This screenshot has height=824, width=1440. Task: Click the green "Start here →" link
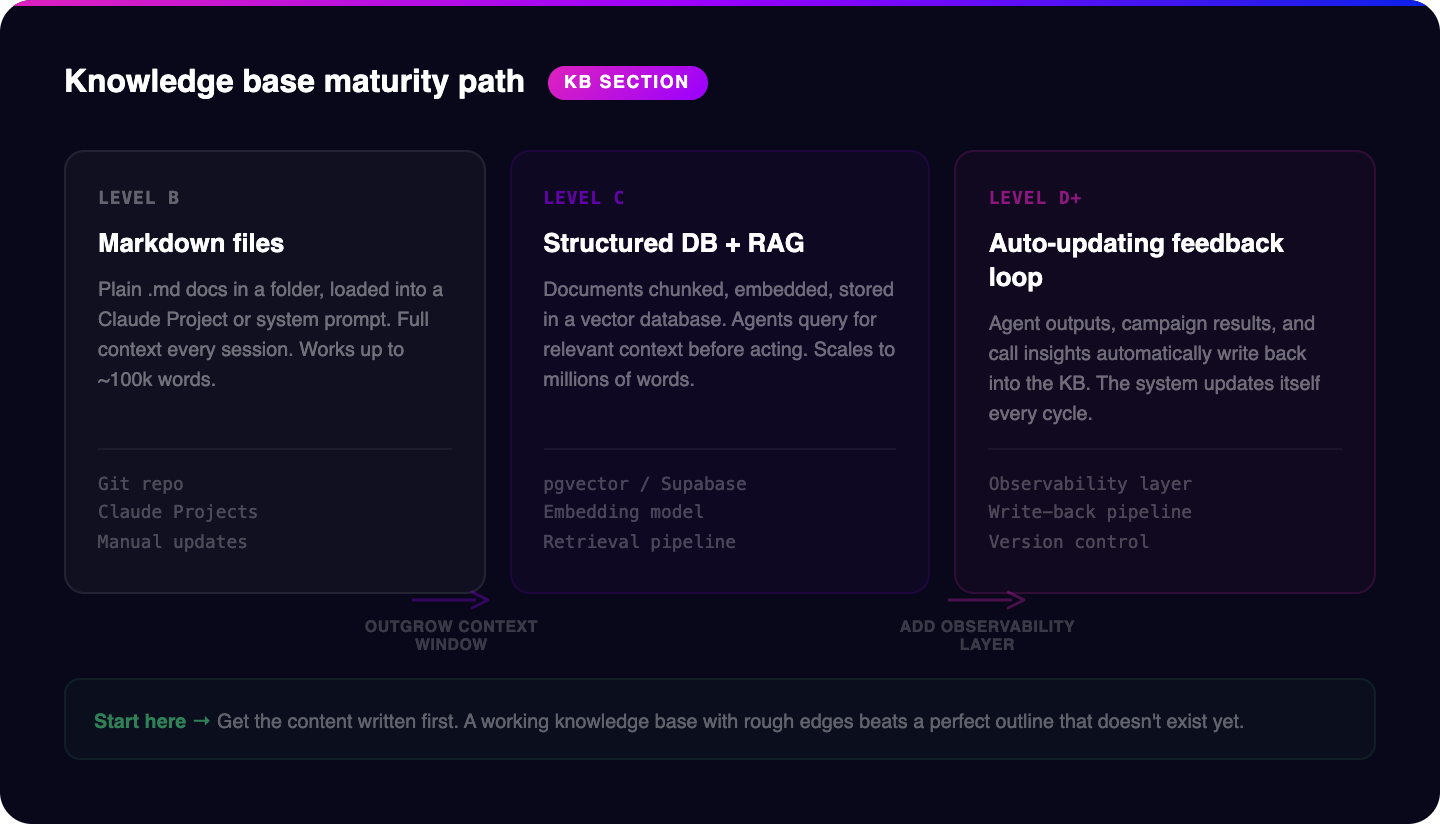[152, 721]
